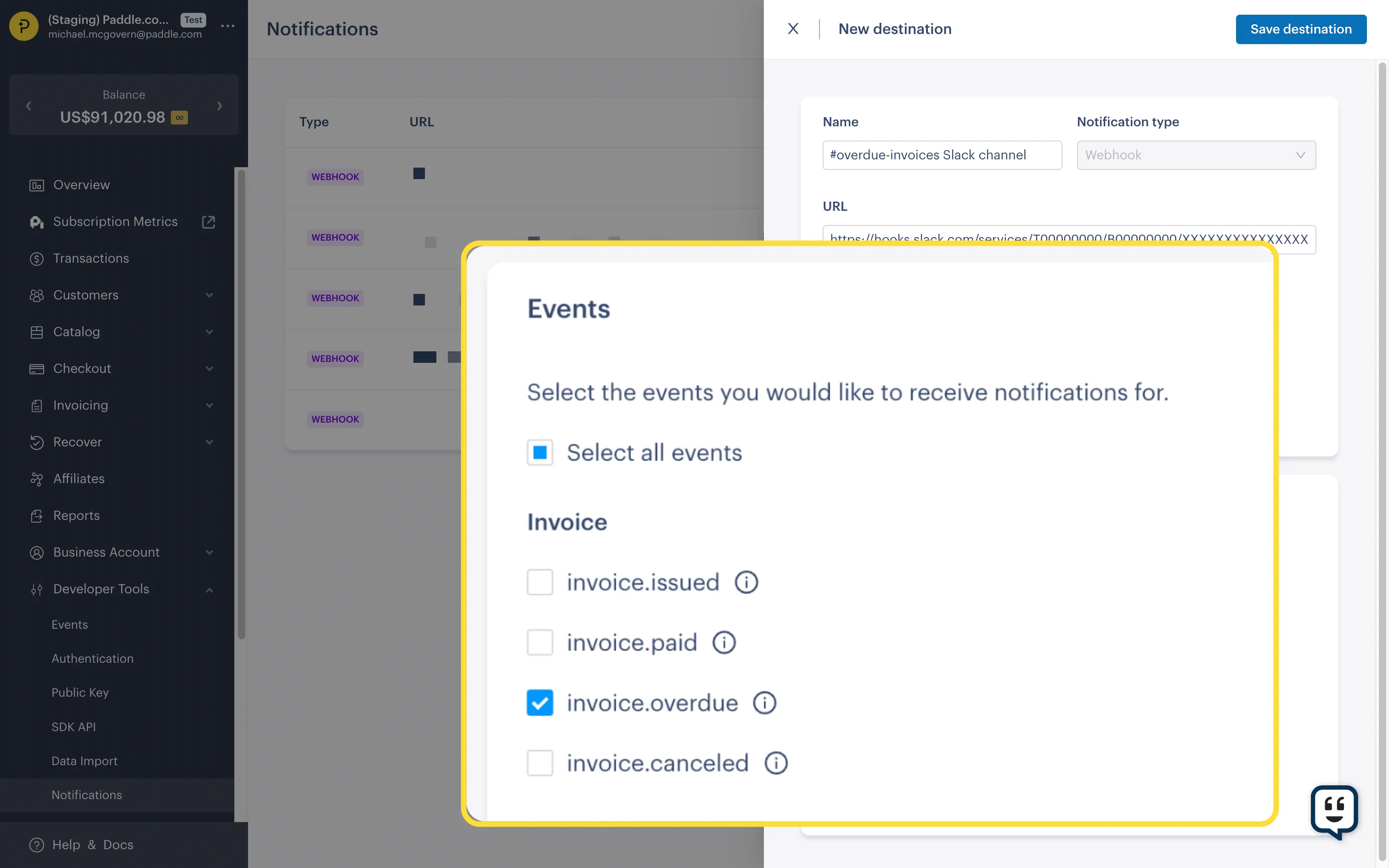1389x868 pixels.
Task: Open the Notification type Webhook dropdown
Action: tap(1196, 155)
